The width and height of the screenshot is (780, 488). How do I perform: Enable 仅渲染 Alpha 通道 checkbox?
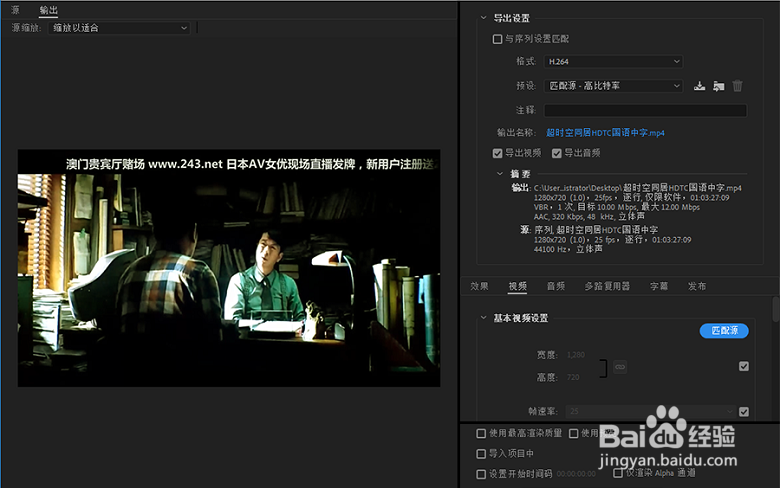point(618,473)
